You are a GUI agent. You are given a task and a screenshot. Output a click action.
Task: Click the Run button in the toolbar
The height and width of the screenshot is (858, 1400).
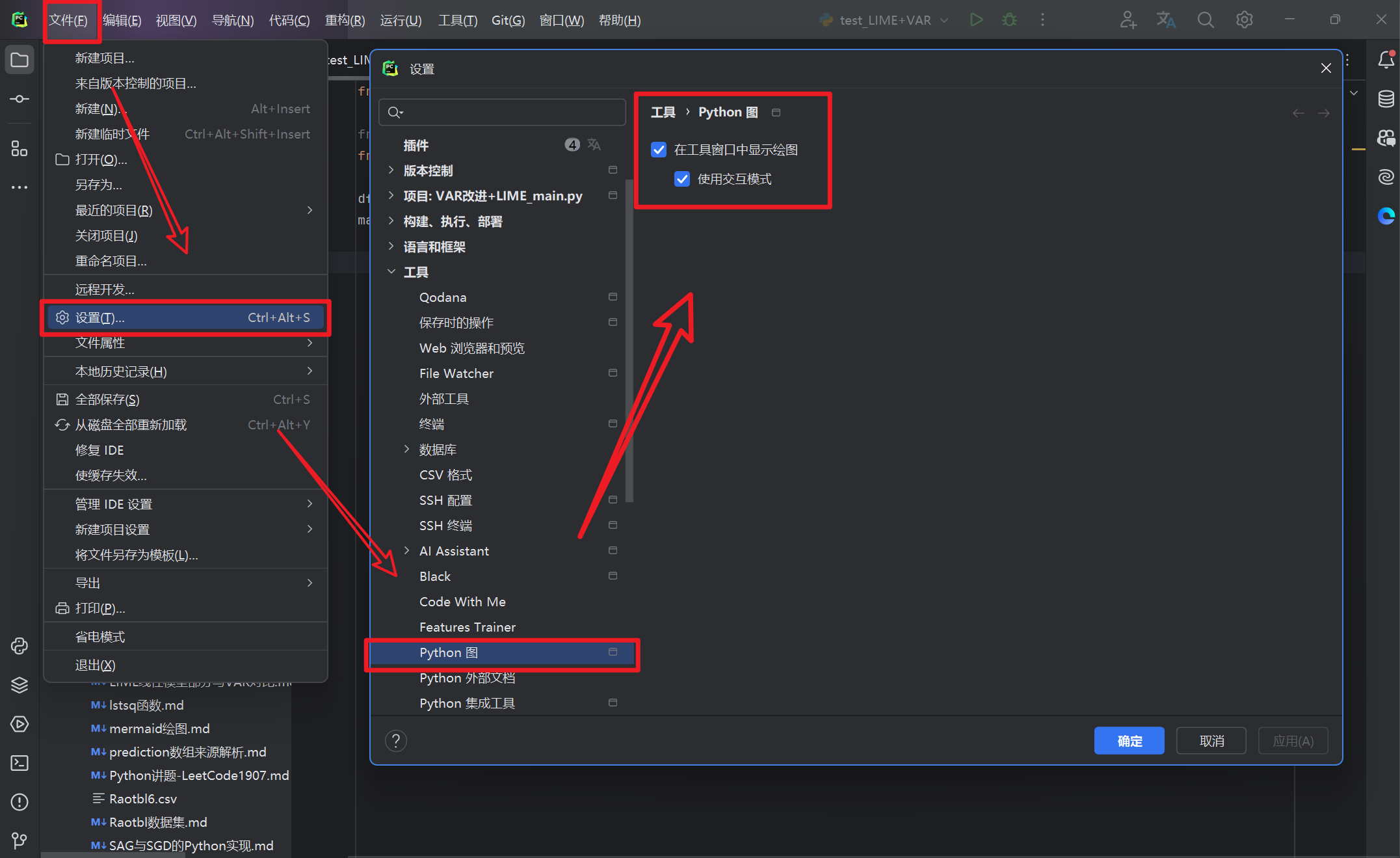976,20
